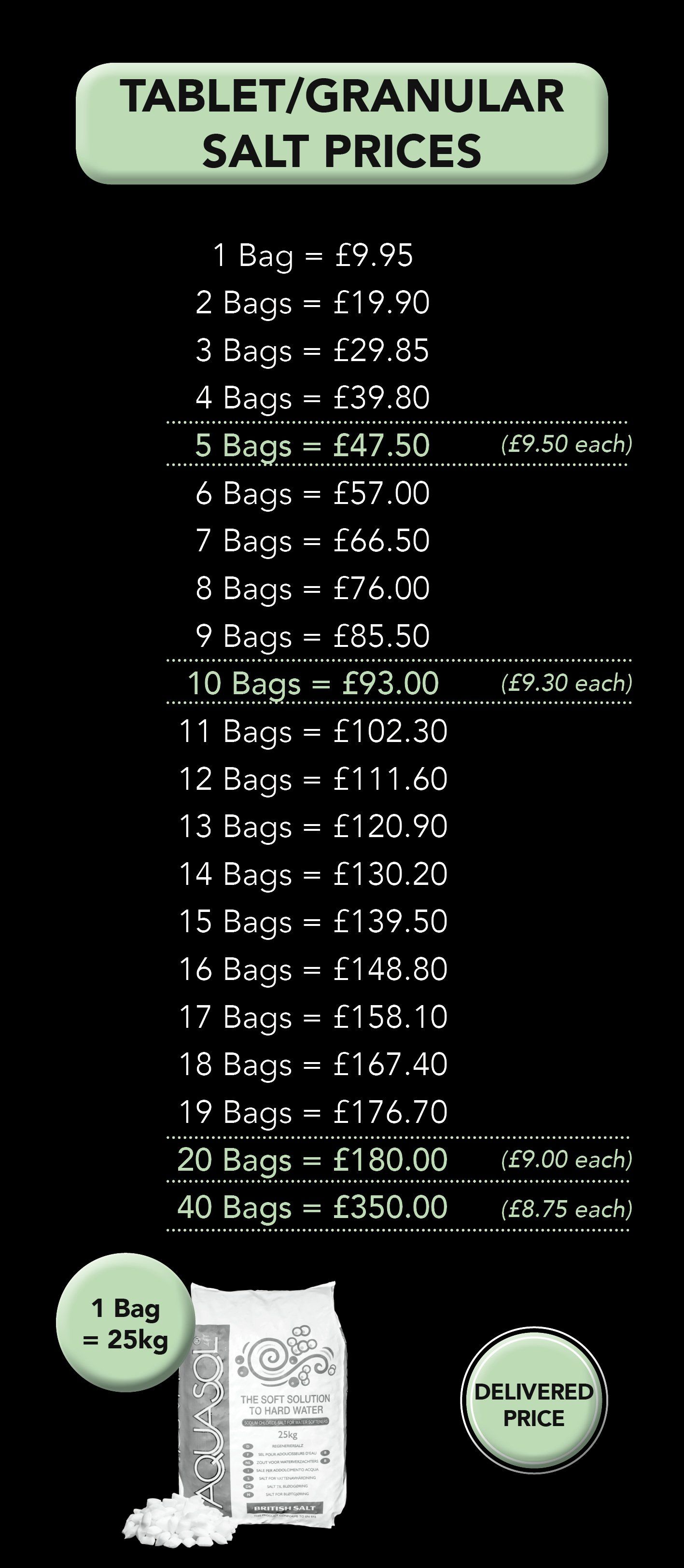684x1568 pixels.
Task: Select the 1 Bag = £9.95 row
Action: (313, 255)
